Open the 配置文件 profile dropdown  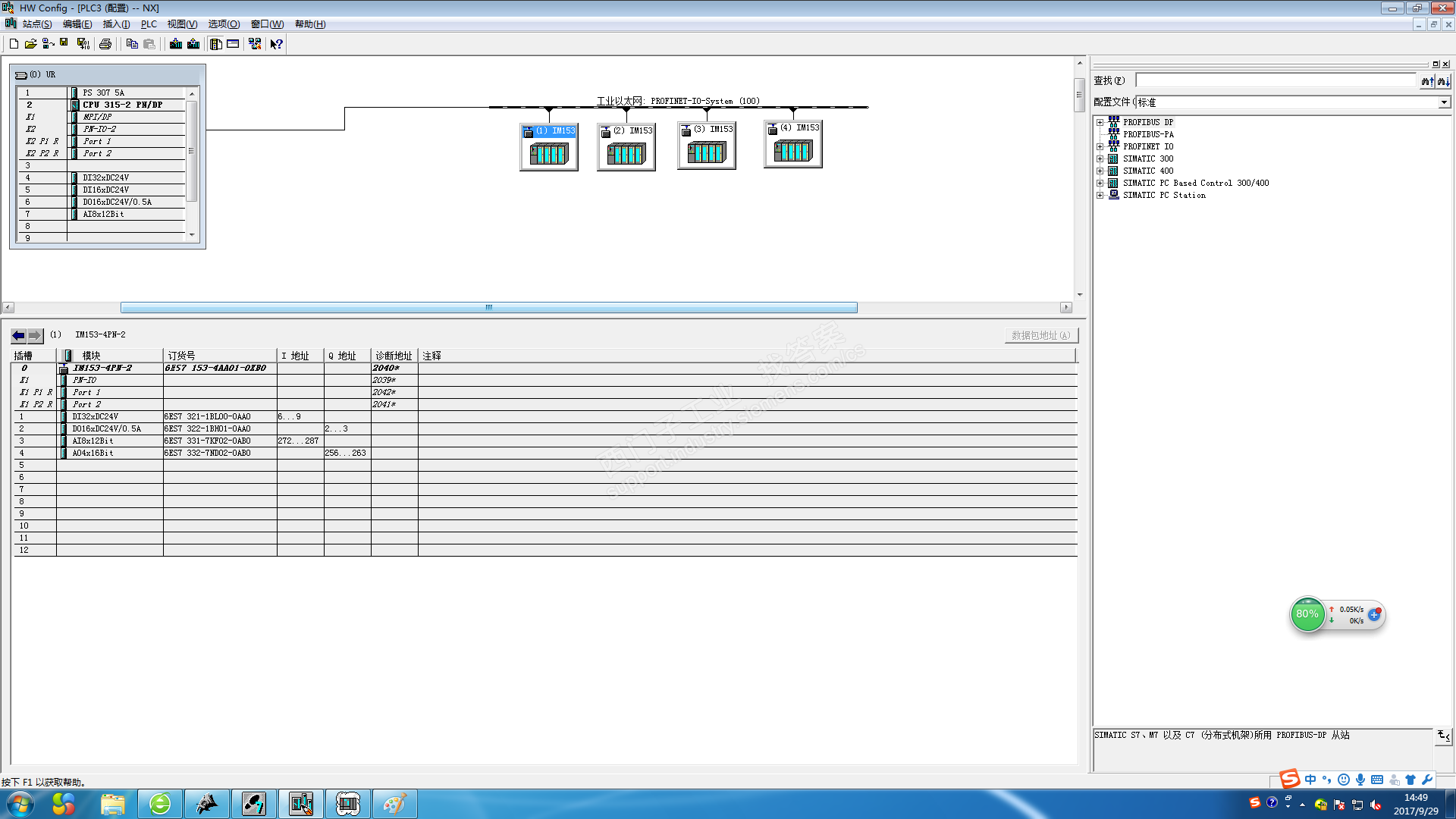coord(1443,102)
